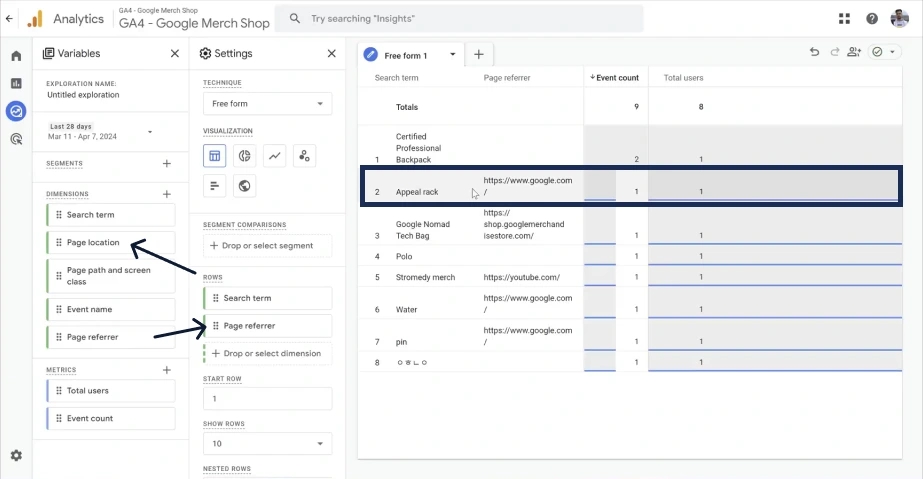Click the Start row input field
Viewport: 923px width, 479px height.
click(x=267, y=398)
